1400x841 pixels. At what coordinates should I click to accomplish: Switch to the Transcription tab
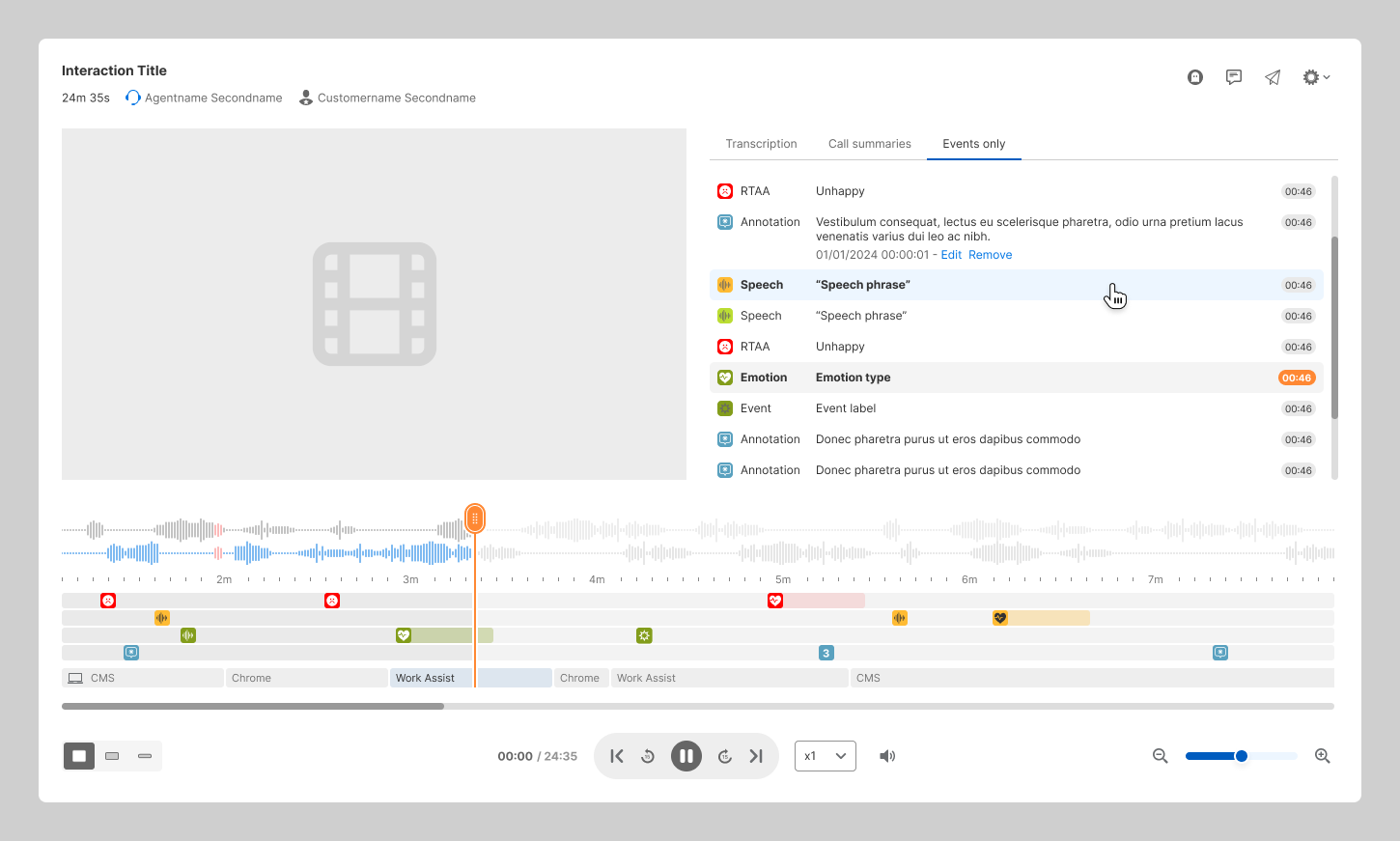point(761,144)
